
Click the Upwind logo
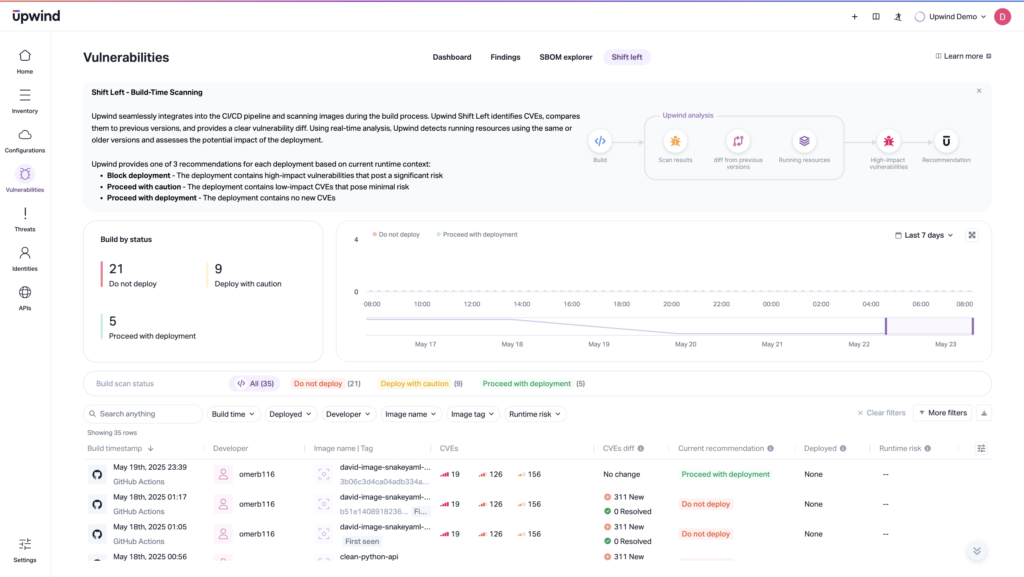(36, 16)
